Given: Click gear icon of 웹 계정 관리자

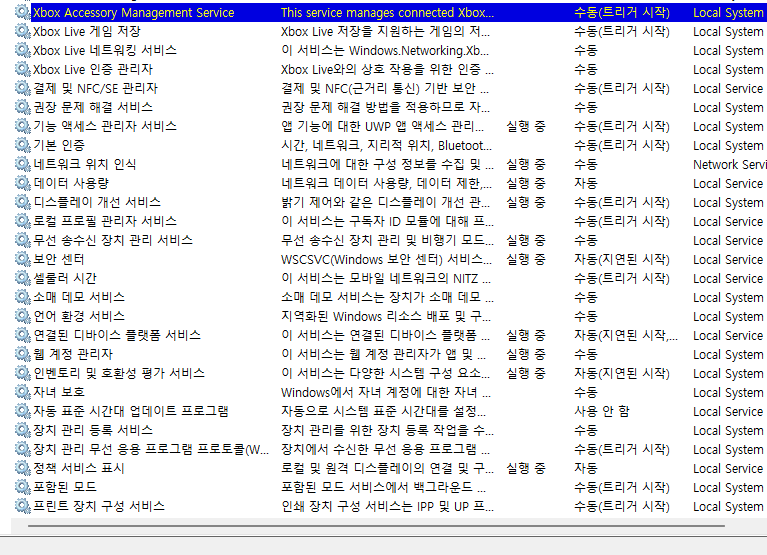Looking at the screenshot, I should 23,354.
